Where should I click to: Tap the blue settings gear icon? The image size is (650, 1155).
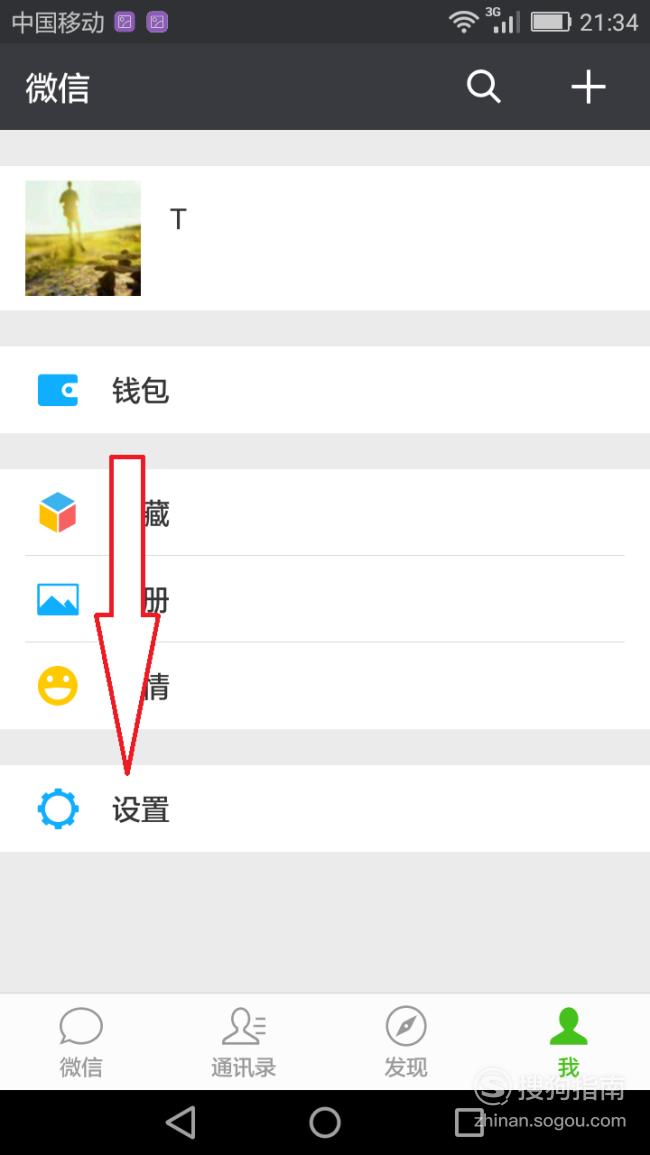(x=57, y=809)
